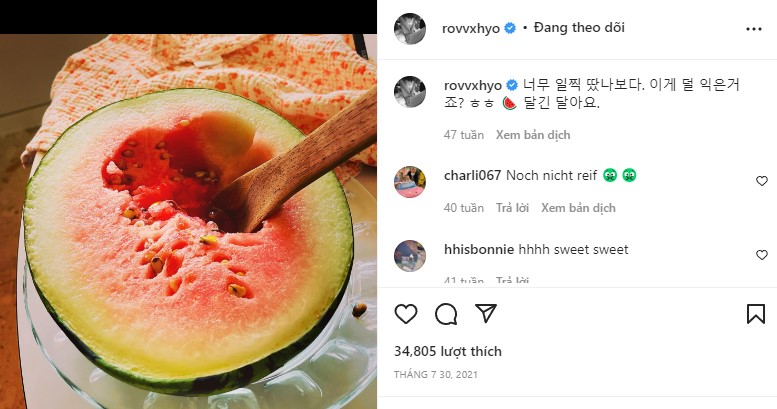Click the THÁNG 7 30, 2021 post date
This screenshot has height=409, width=777.
pos(435,373)
